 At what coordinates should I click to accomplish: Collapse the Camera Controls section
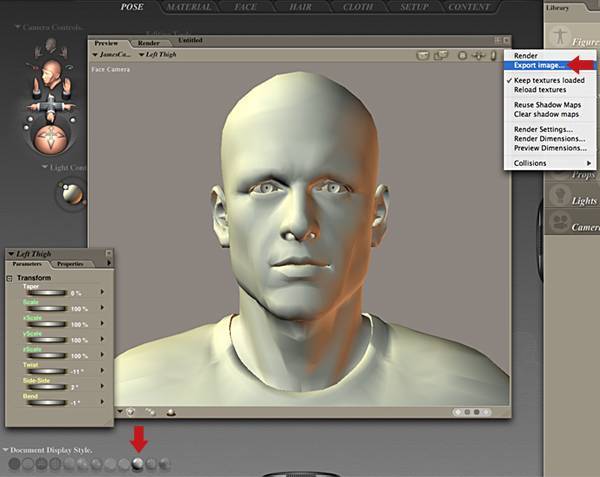point(18,27)
